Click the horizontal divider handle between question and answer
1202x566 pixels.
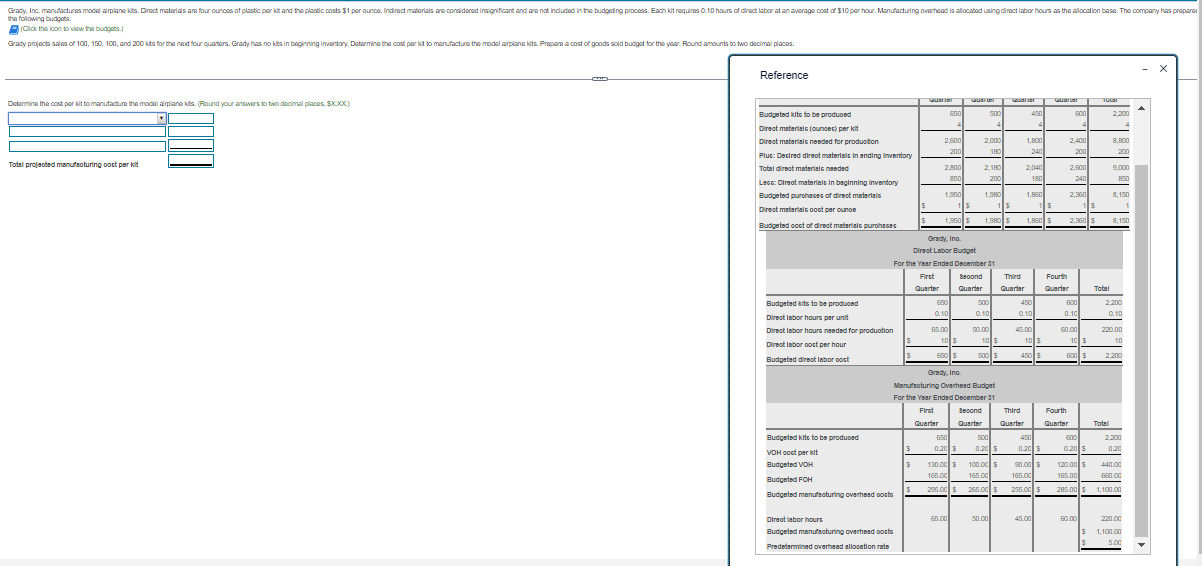click(598, 78)
